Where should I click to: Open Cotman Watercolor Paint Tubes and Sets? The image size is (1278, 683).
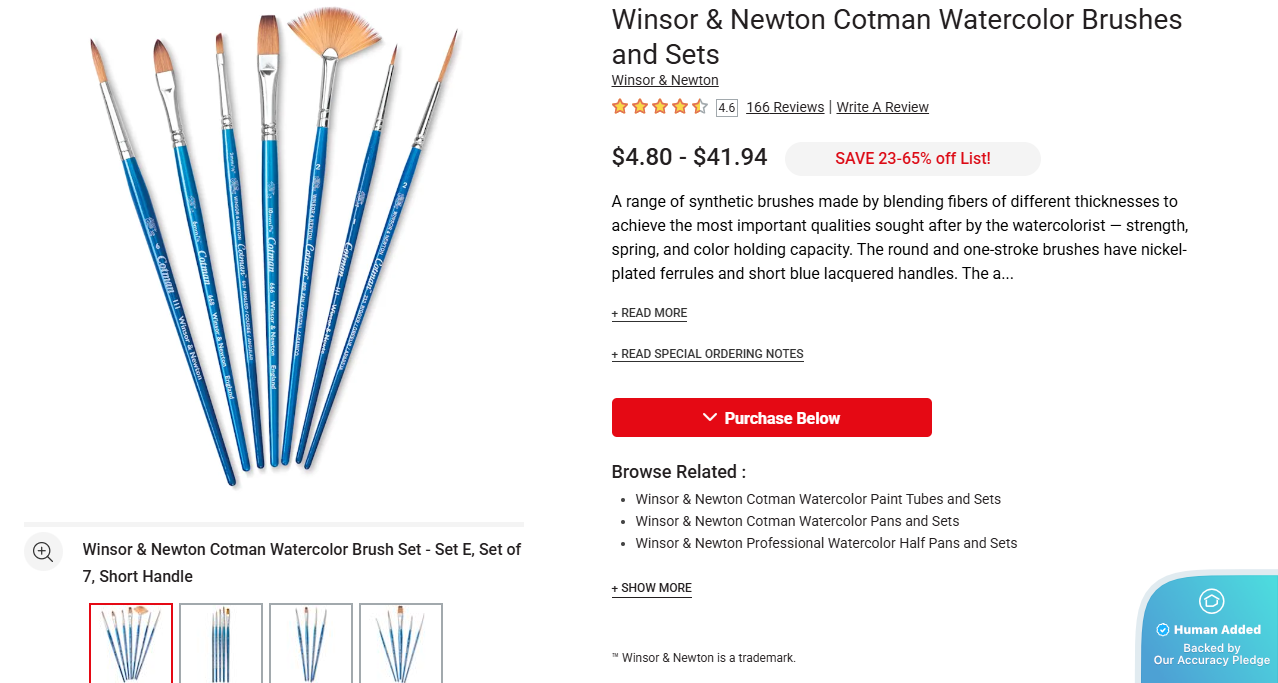[x=818, y=499]
